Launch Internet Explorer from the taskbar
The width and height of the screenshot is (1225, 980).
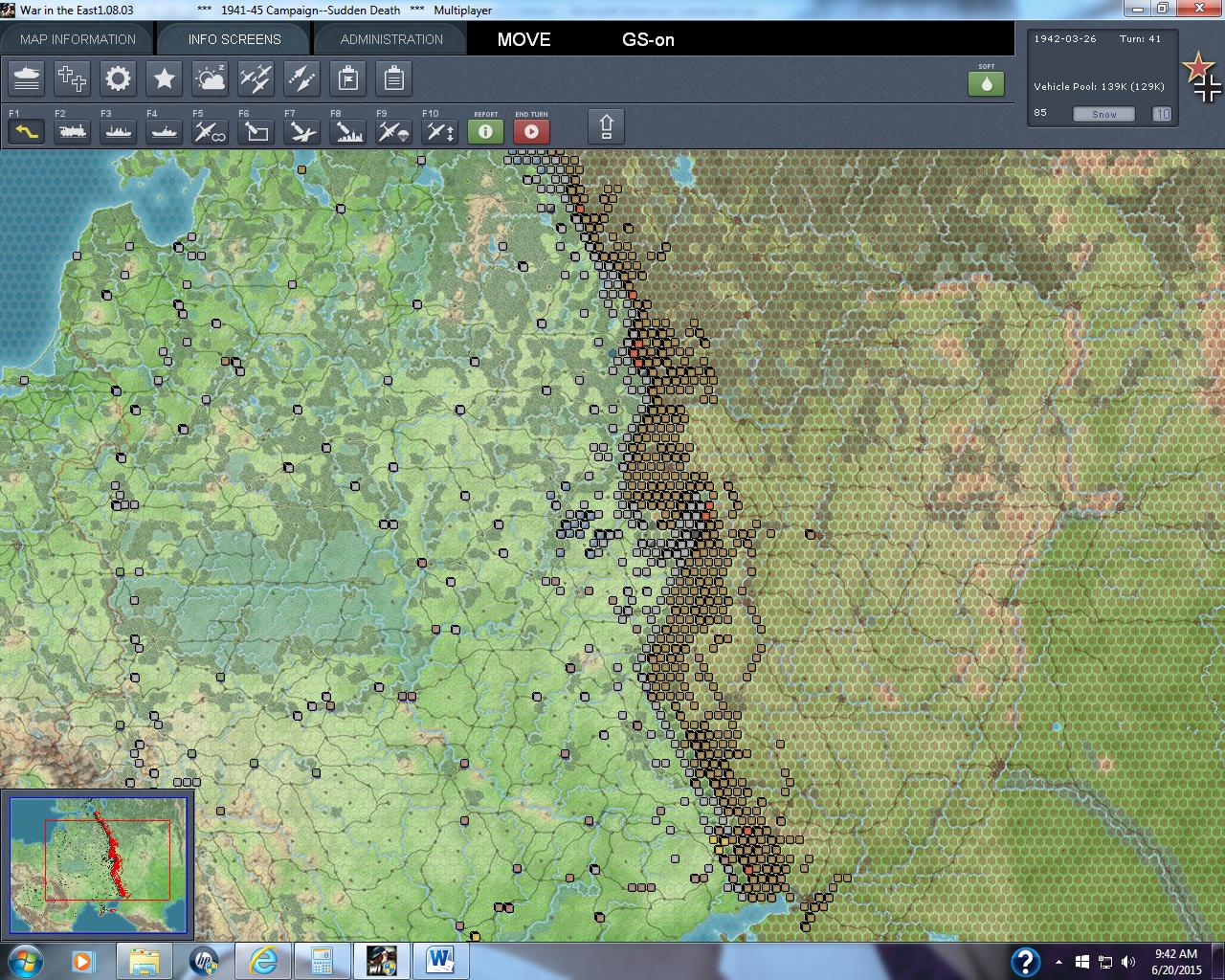262,961
